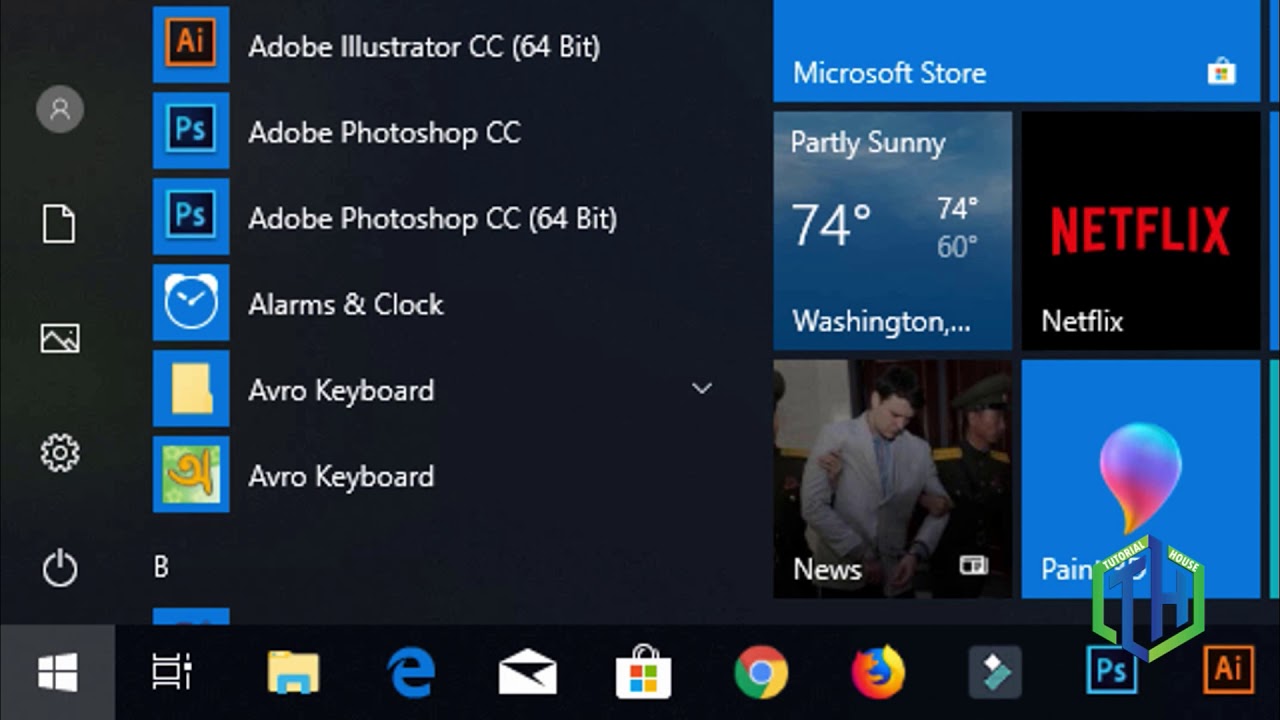Open Documents from the Start sidebar
Viewport: 1280px width, 720px height.
point(59,223)
